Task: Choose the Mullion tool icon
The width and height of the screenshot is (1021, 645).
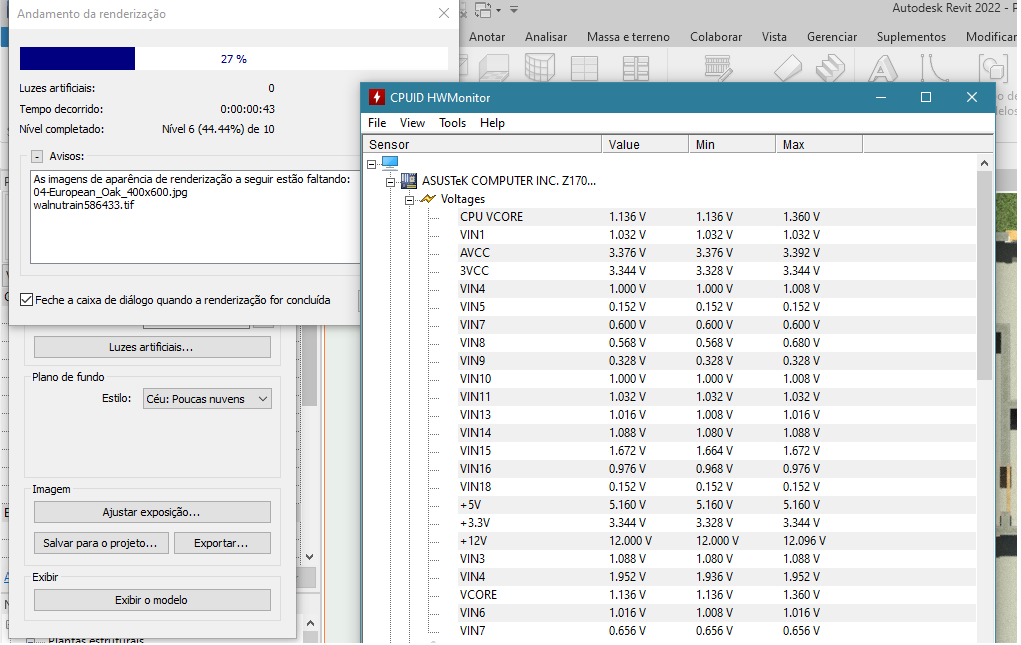Action: [x=636, y=68]
